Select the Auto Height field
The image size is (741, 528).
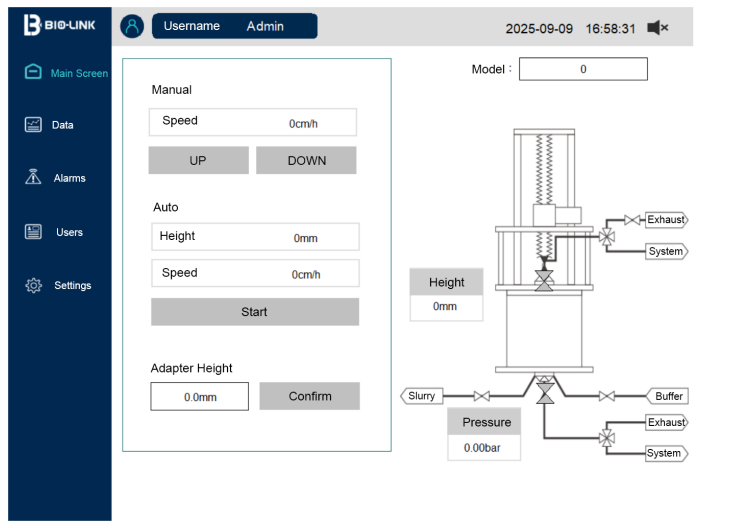pos(254,237)
